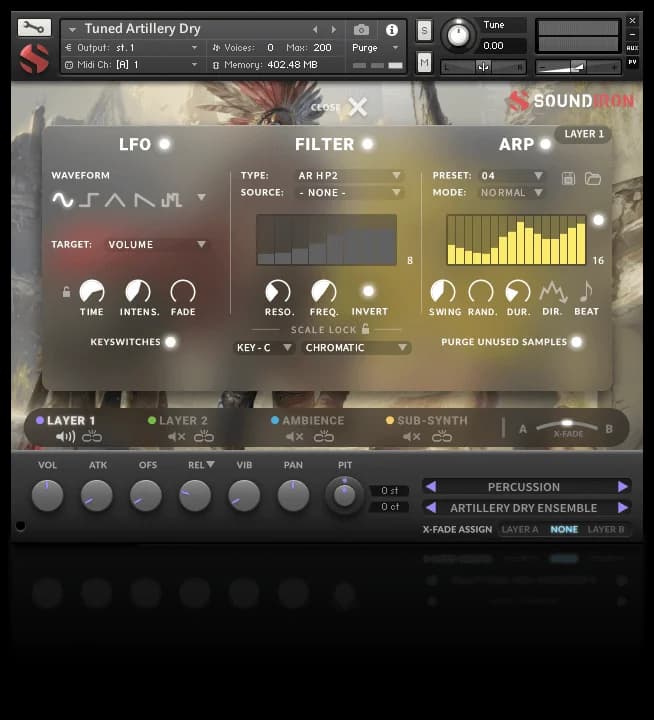Select the sawtooth LFO waveform

(x=144, y=200)
